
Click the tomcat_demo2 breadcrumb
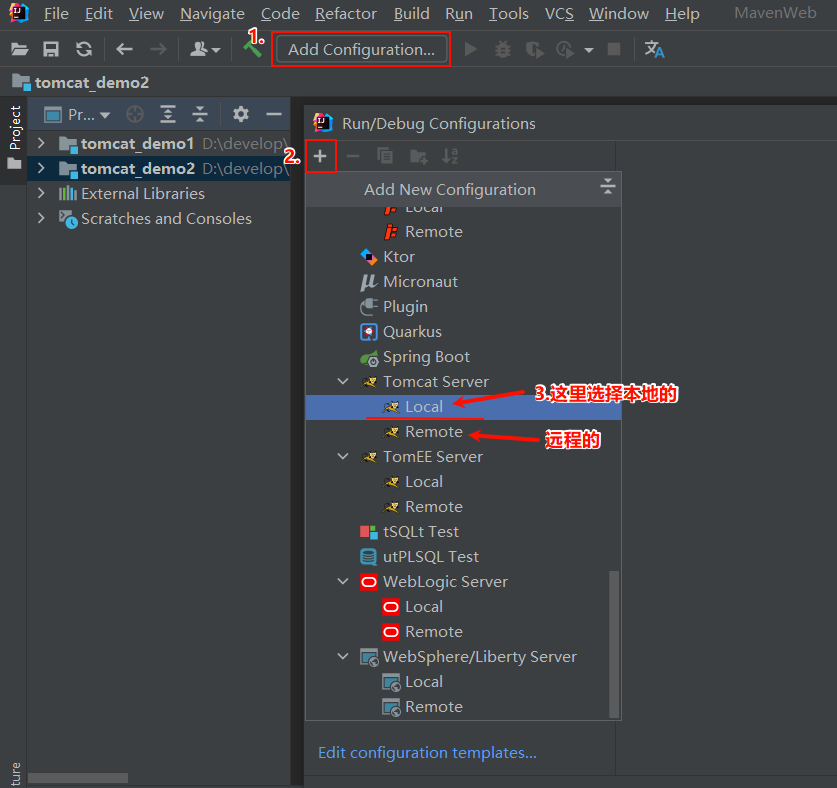81,83
